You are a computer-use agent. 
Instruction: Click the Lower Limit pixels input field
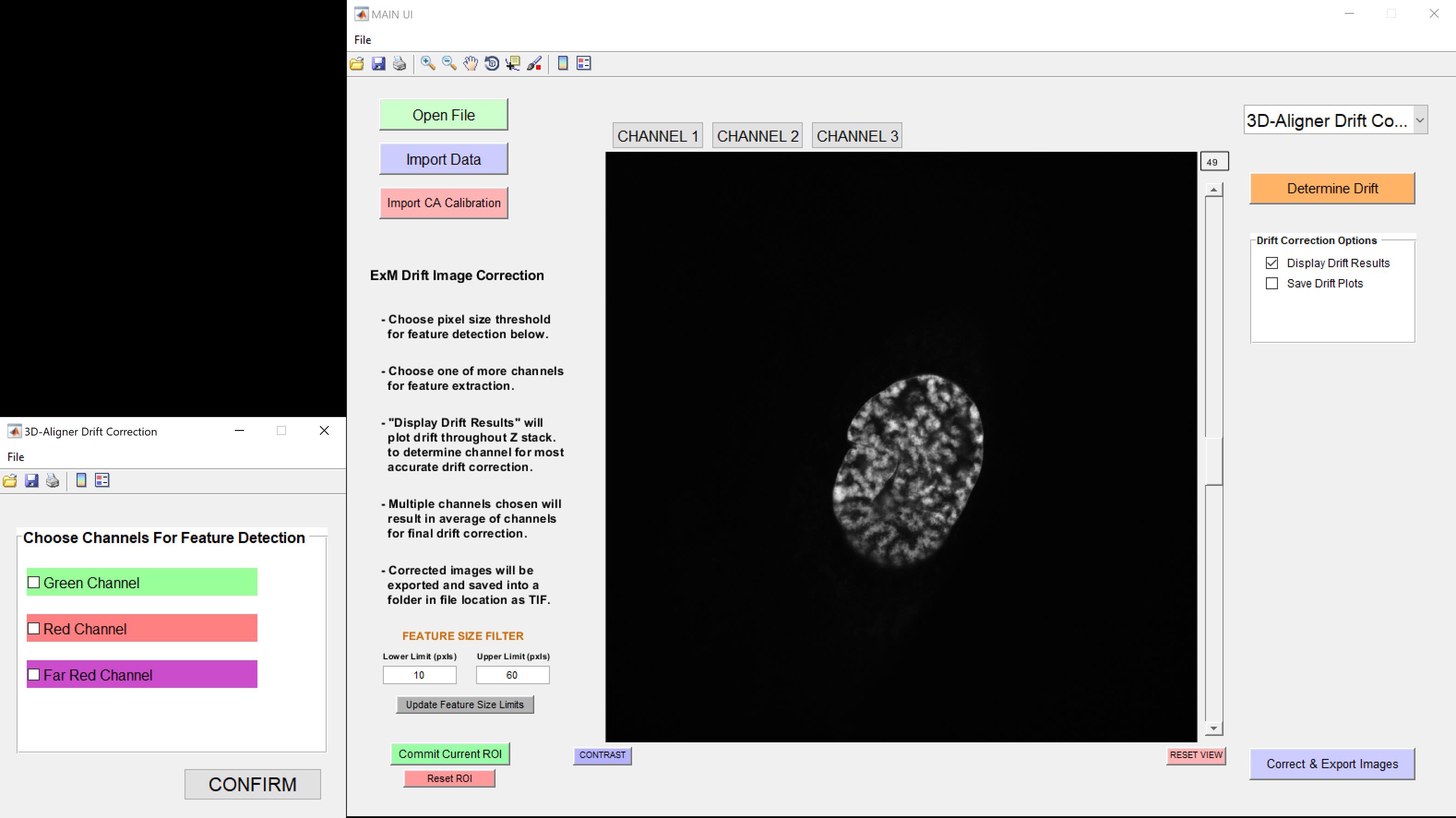pos(419,675)
